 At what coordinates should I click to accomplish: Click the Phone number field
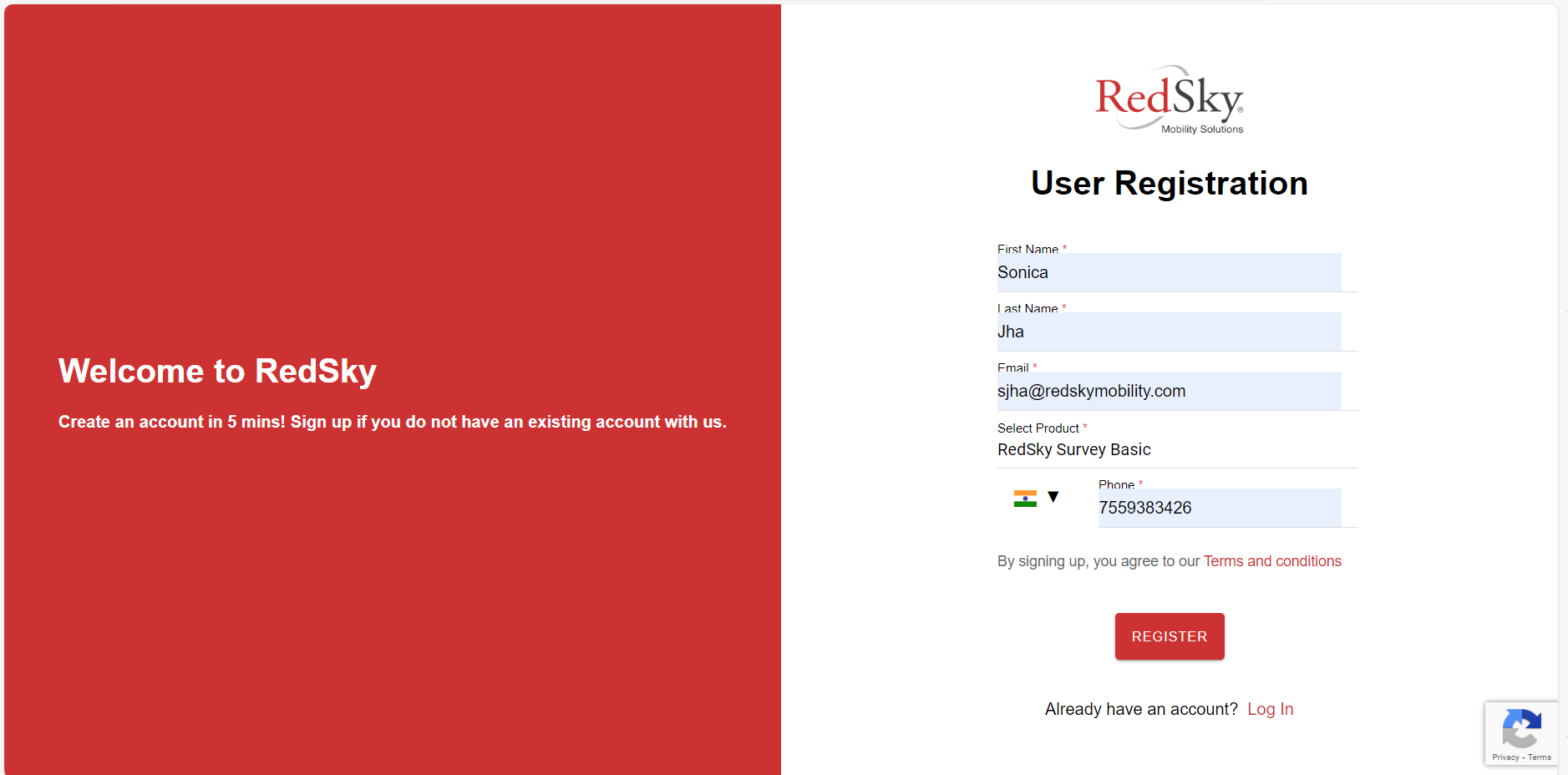coord(1220,508)
